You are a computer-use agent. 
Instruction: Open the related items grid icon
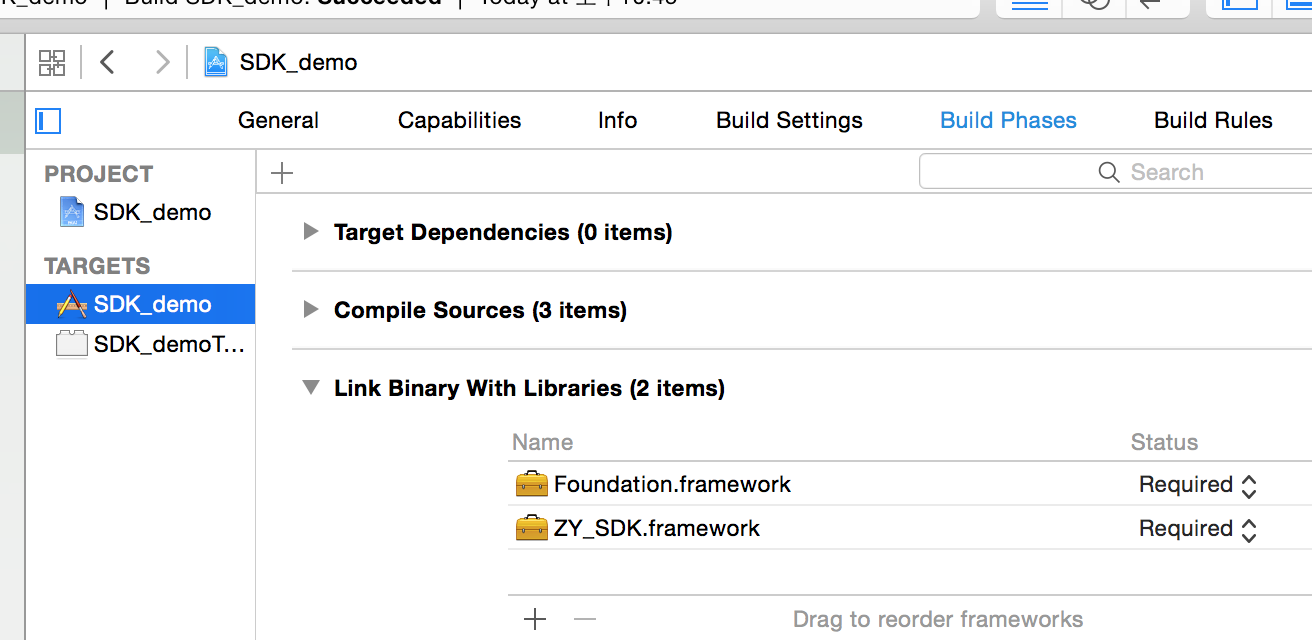click(52, 63)
